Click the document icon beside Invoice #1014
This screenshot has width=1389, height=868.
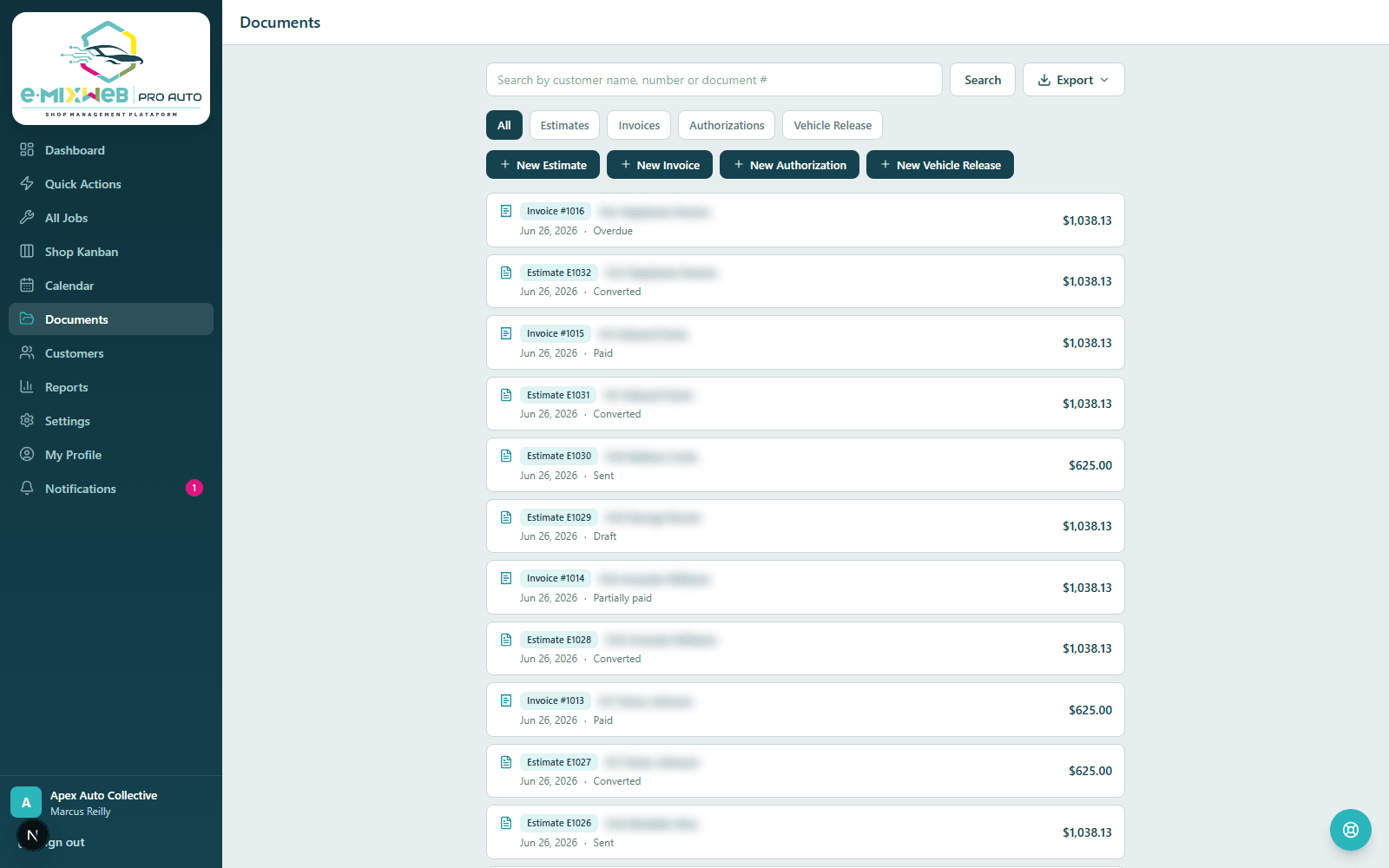pyautogui.click(x=506, y=578)
